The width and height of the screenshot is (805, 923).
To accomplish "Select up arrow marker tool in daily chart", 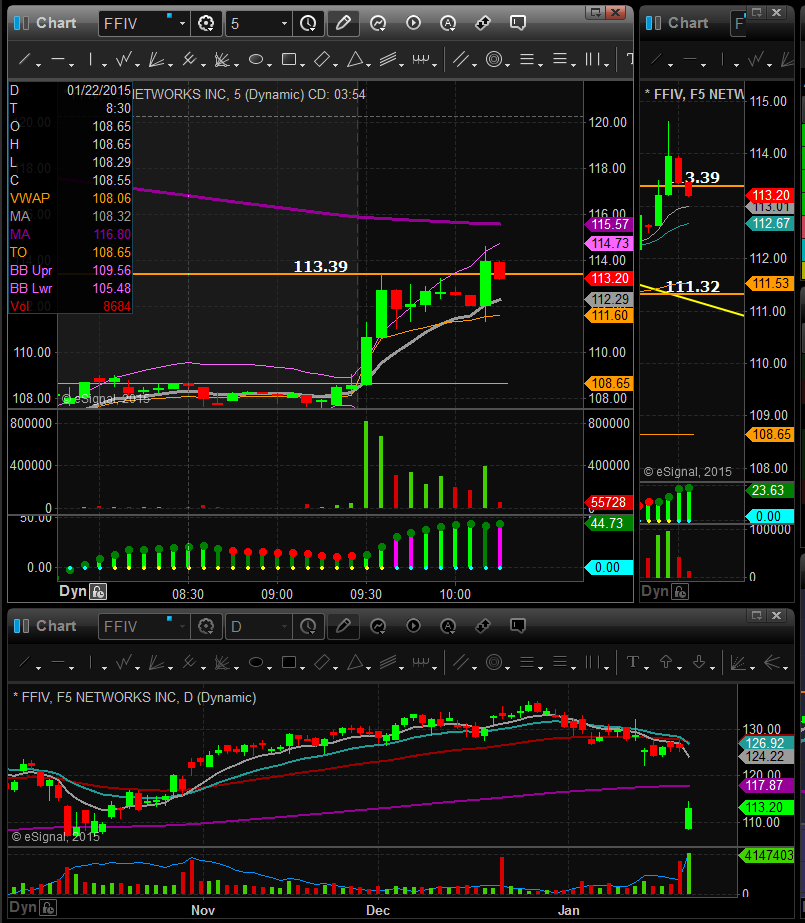I will (666, 662).
